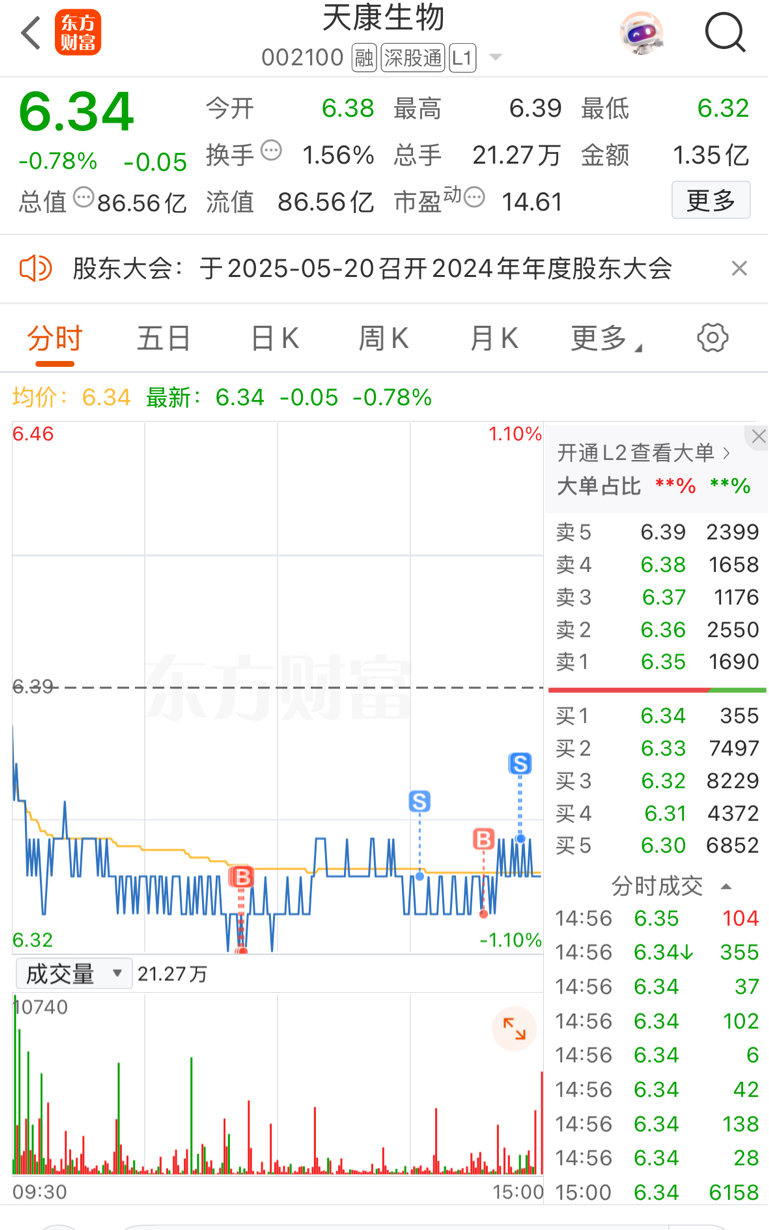
Task: Tap info icon beside 换手
Action: pyautogui.click(x=271, y=151)
